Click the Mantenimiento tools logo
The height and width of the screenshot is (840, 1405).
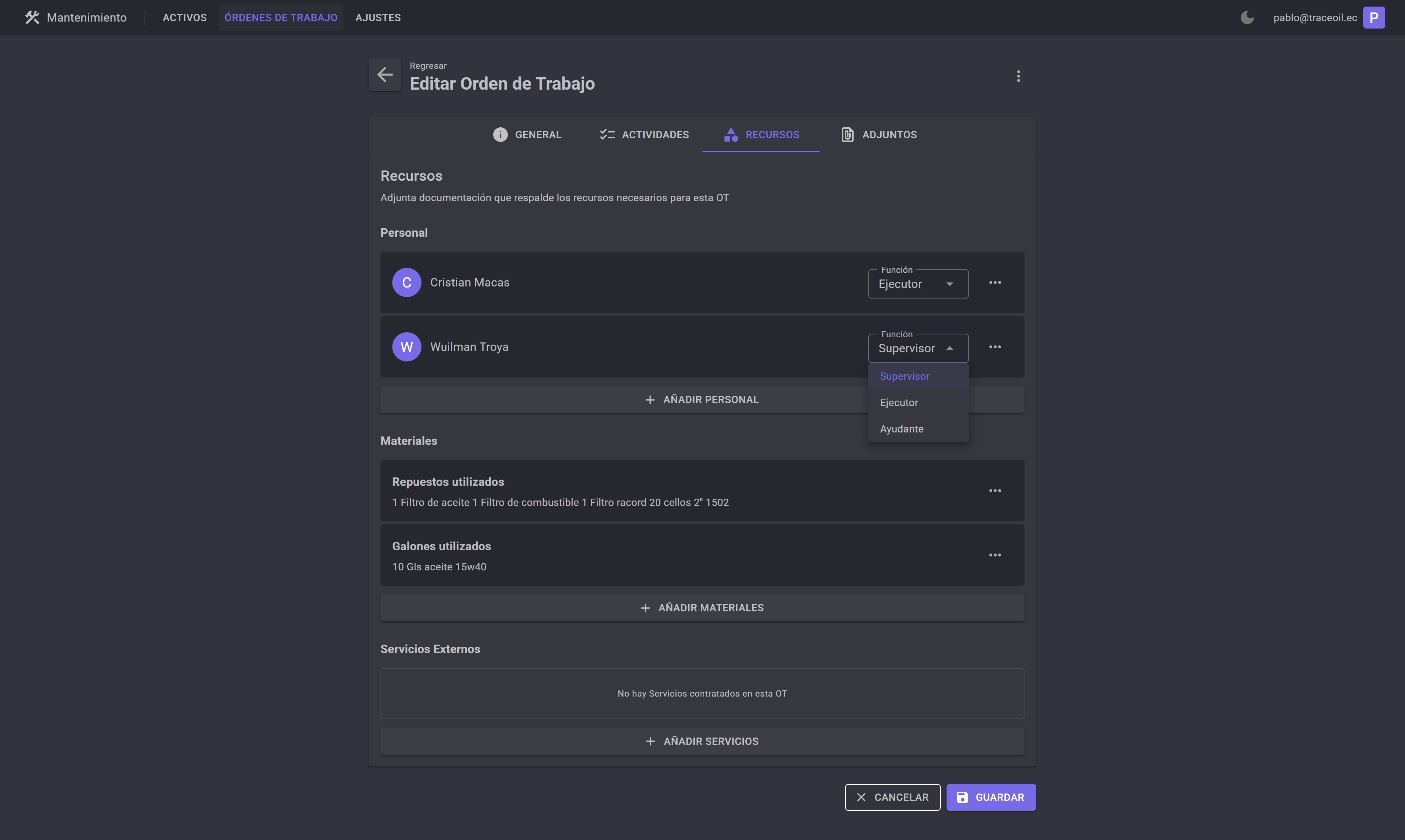pos(32,18)
